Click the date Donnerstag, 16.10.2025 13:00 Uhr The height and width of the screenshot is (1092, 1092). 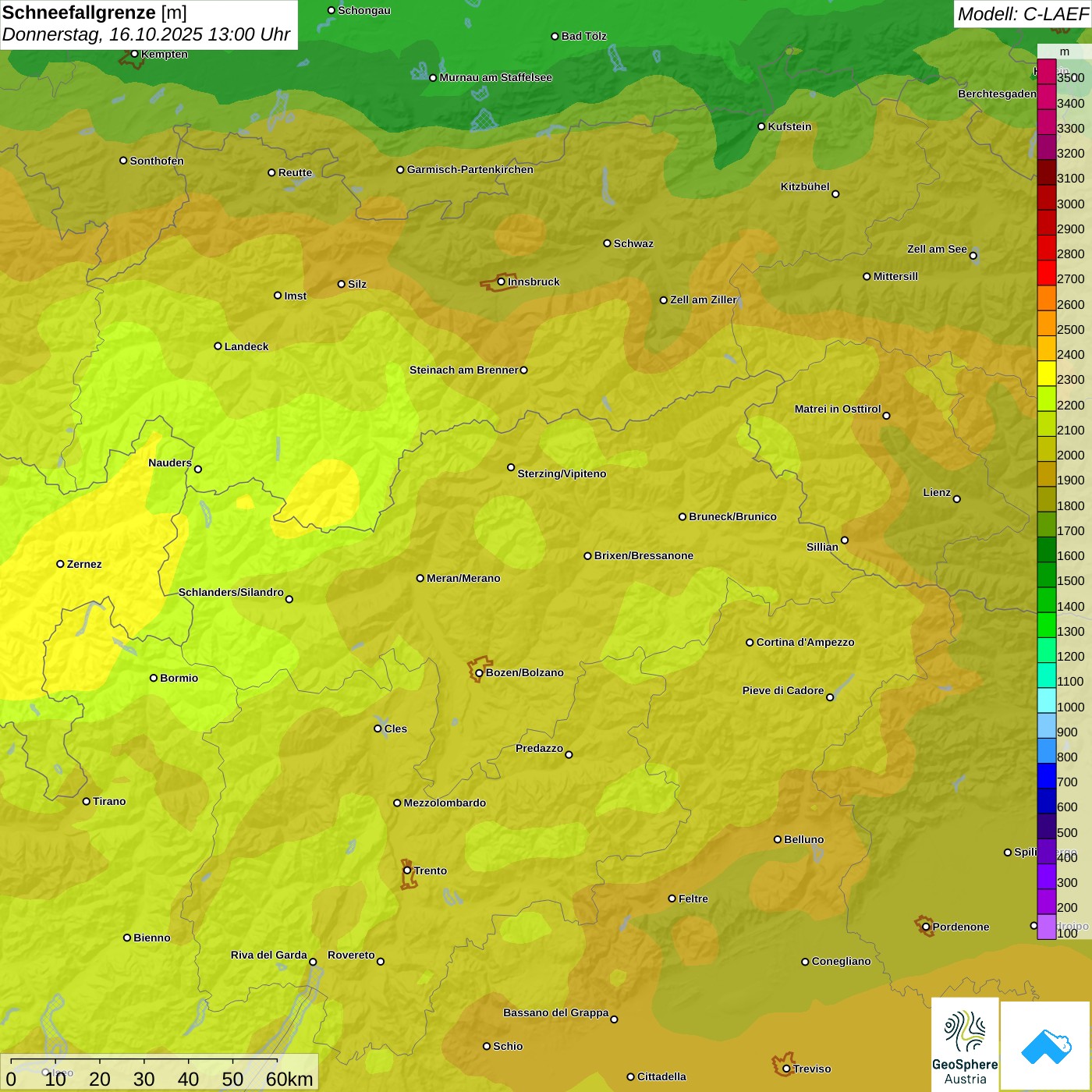click(x=146, y=35)
